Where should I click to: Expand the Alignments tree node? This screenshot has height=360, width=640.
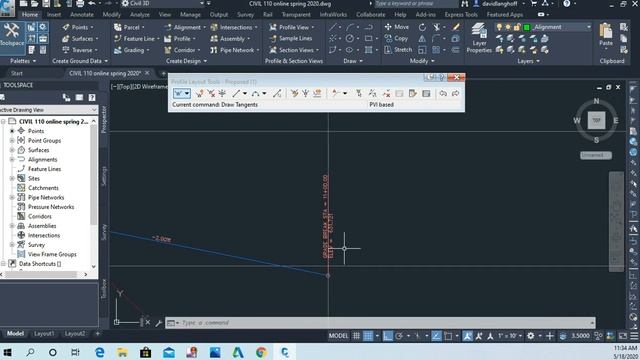tap(12, 159)
